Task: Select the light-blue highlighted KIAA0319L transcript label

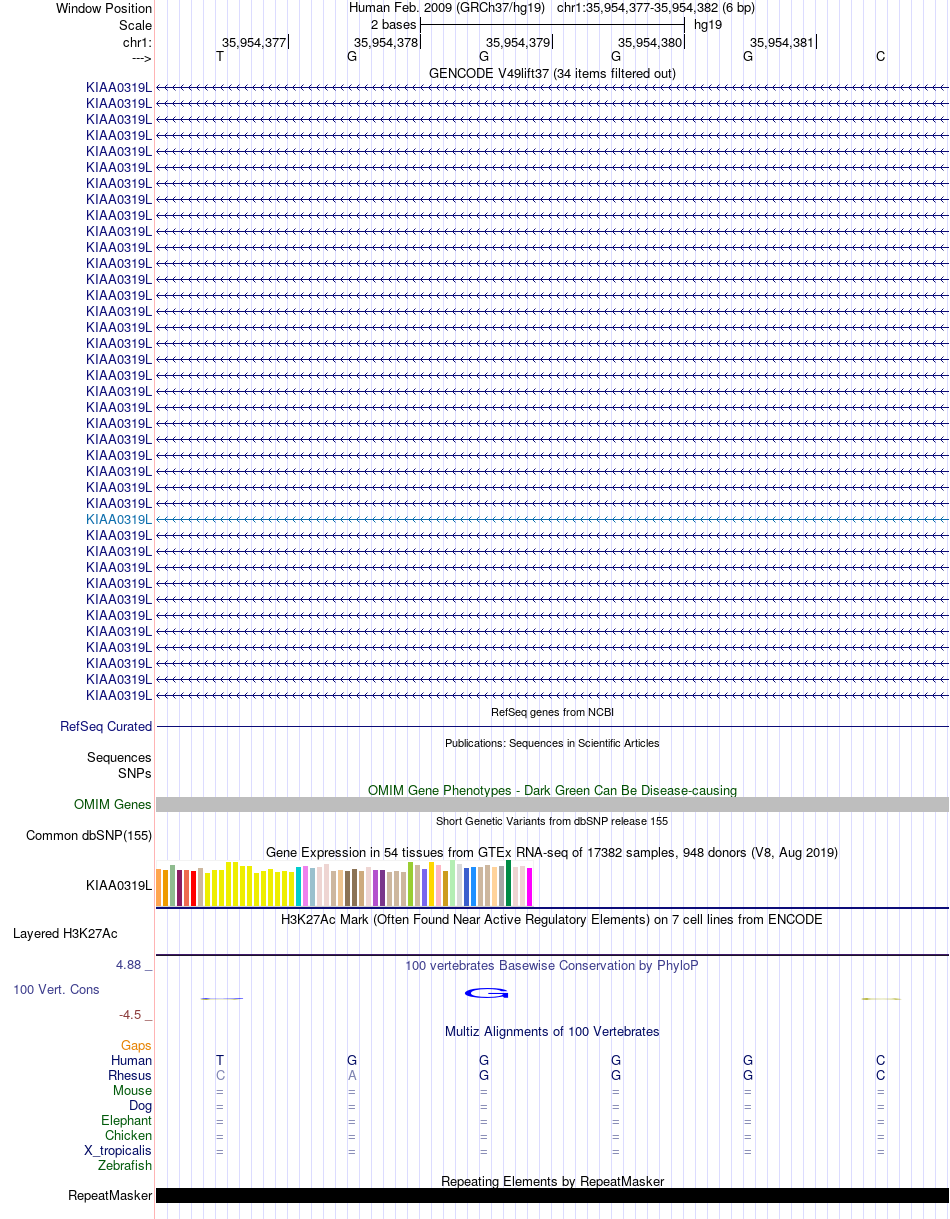Action: point(119,519)
